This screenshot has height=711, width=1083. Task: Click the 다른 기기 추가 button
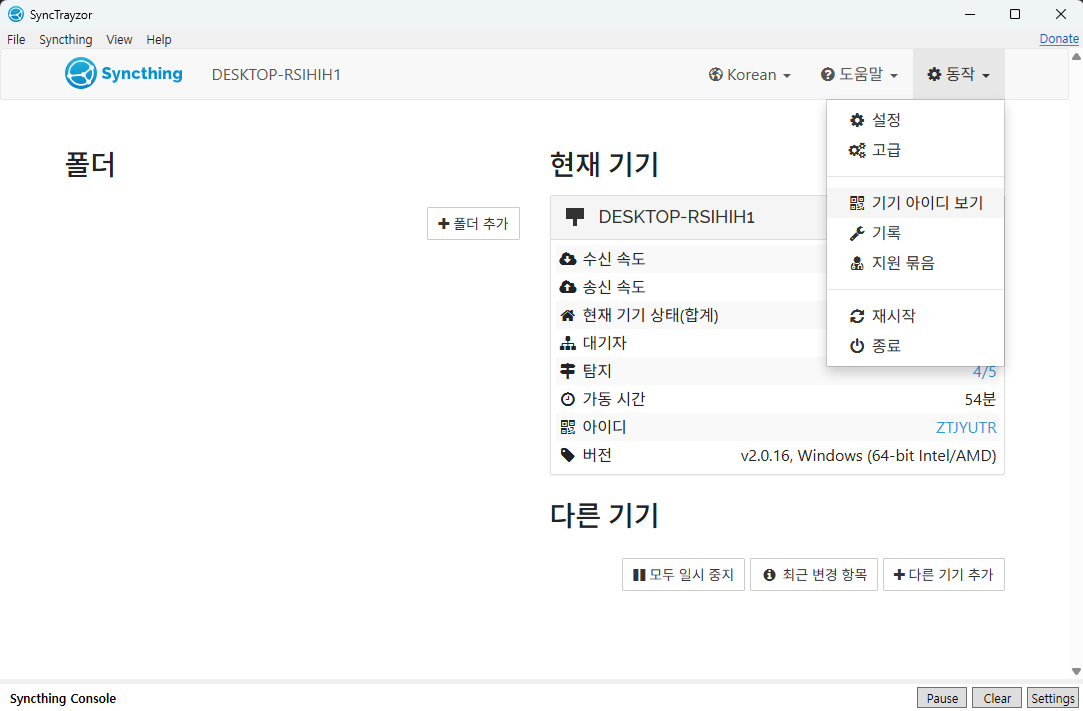(x=943, y=575)
